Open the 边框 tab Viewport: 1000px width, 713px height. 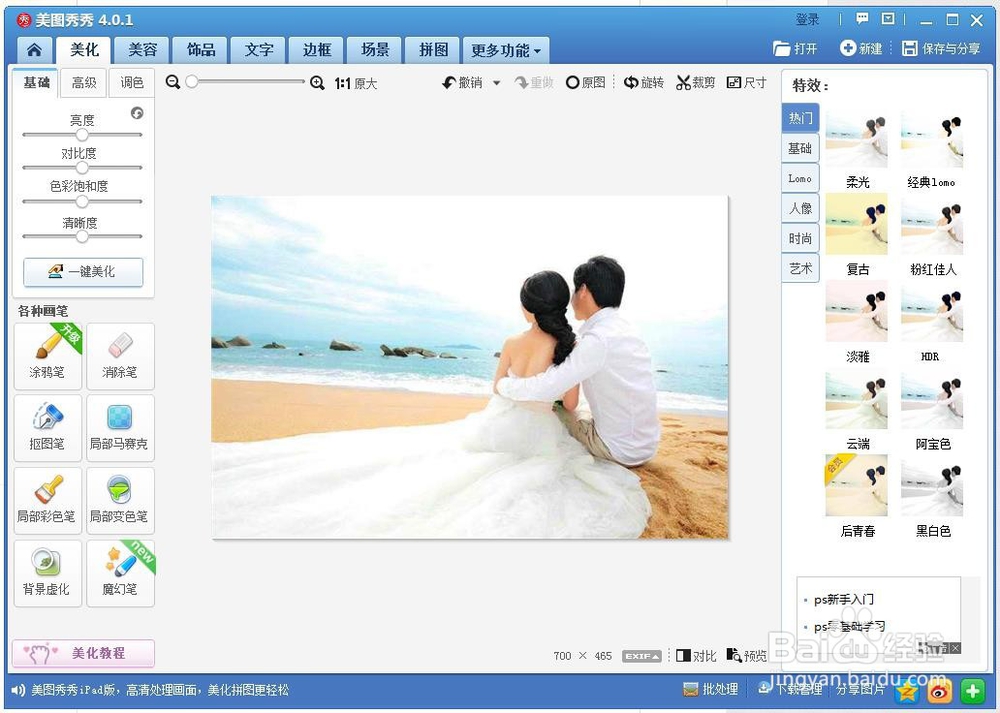pos(317,50)
